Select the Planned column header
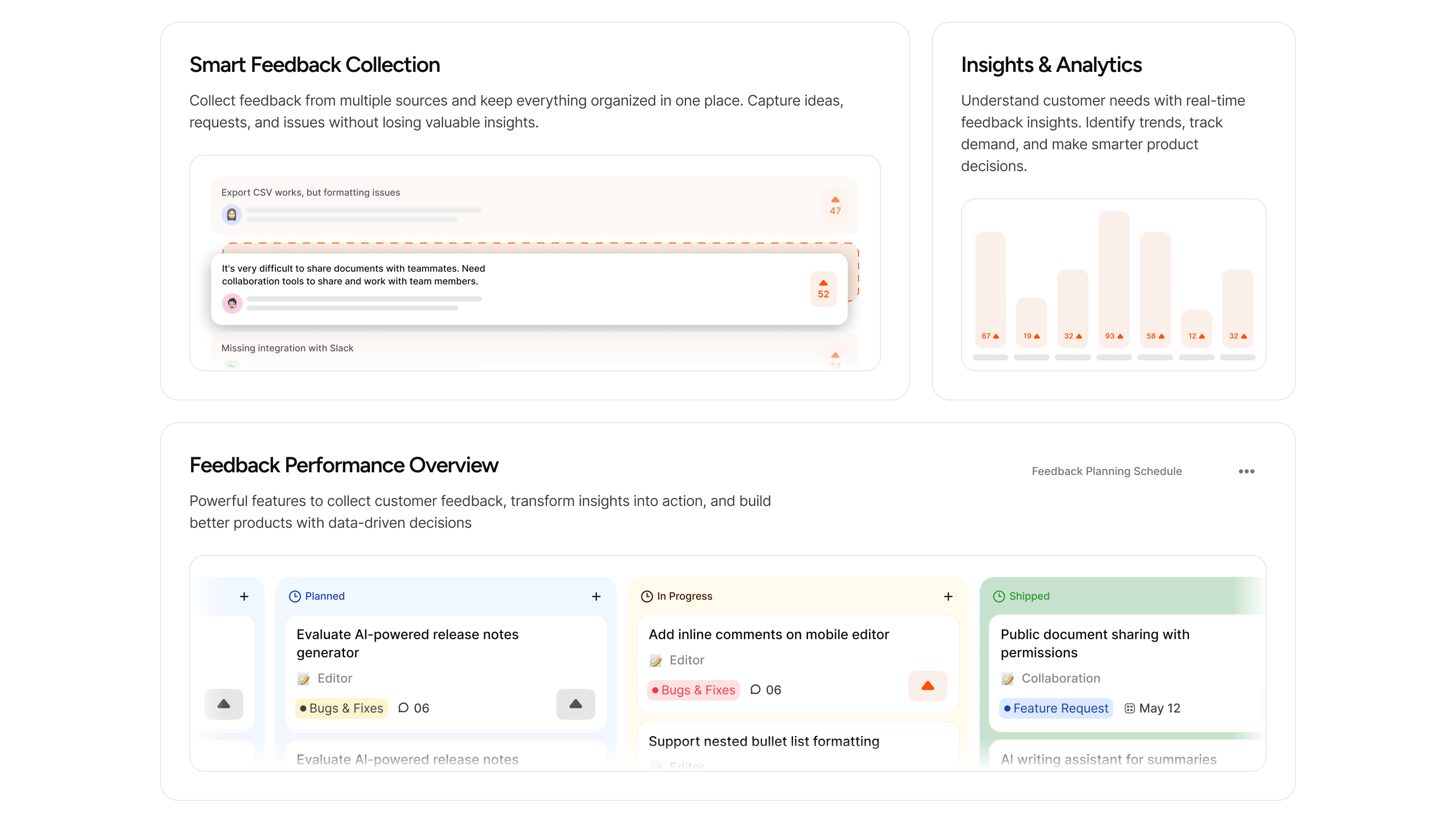The height and width of the screenshot is (819, 1456). click(x=324, y=597)
